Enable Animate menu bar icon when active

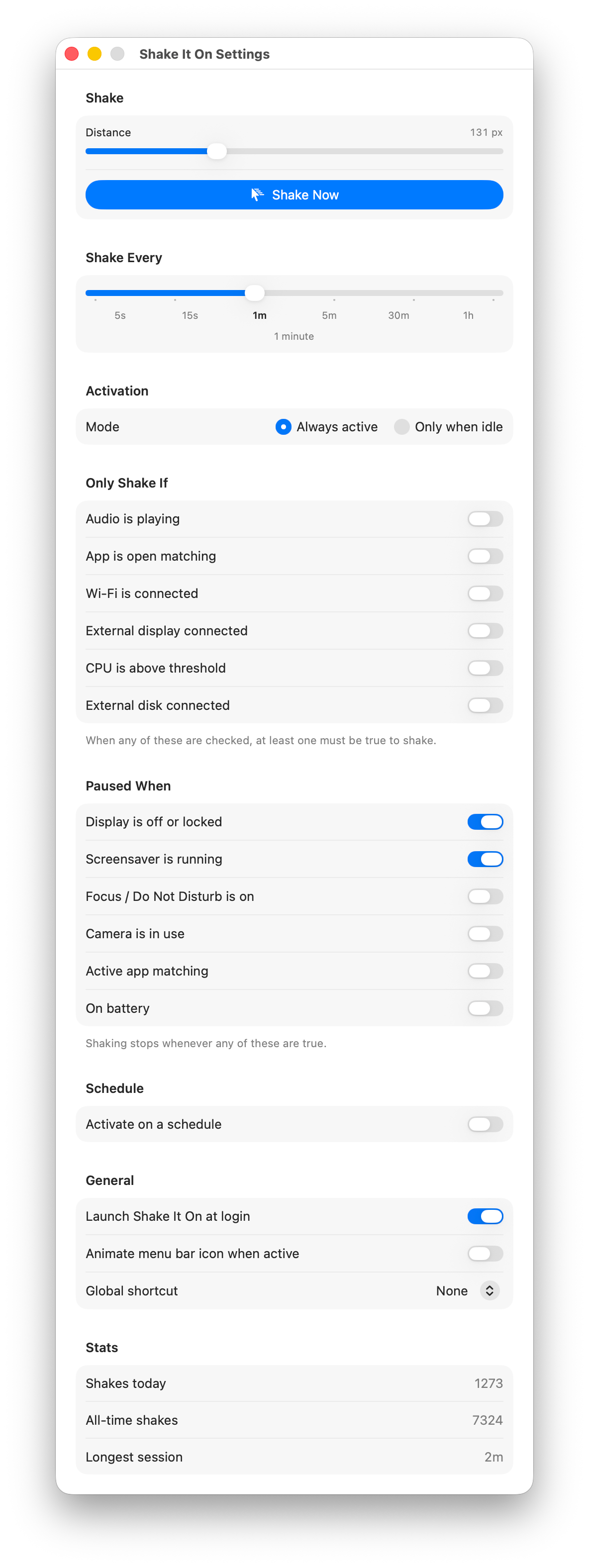click(x=485, y=1253)
